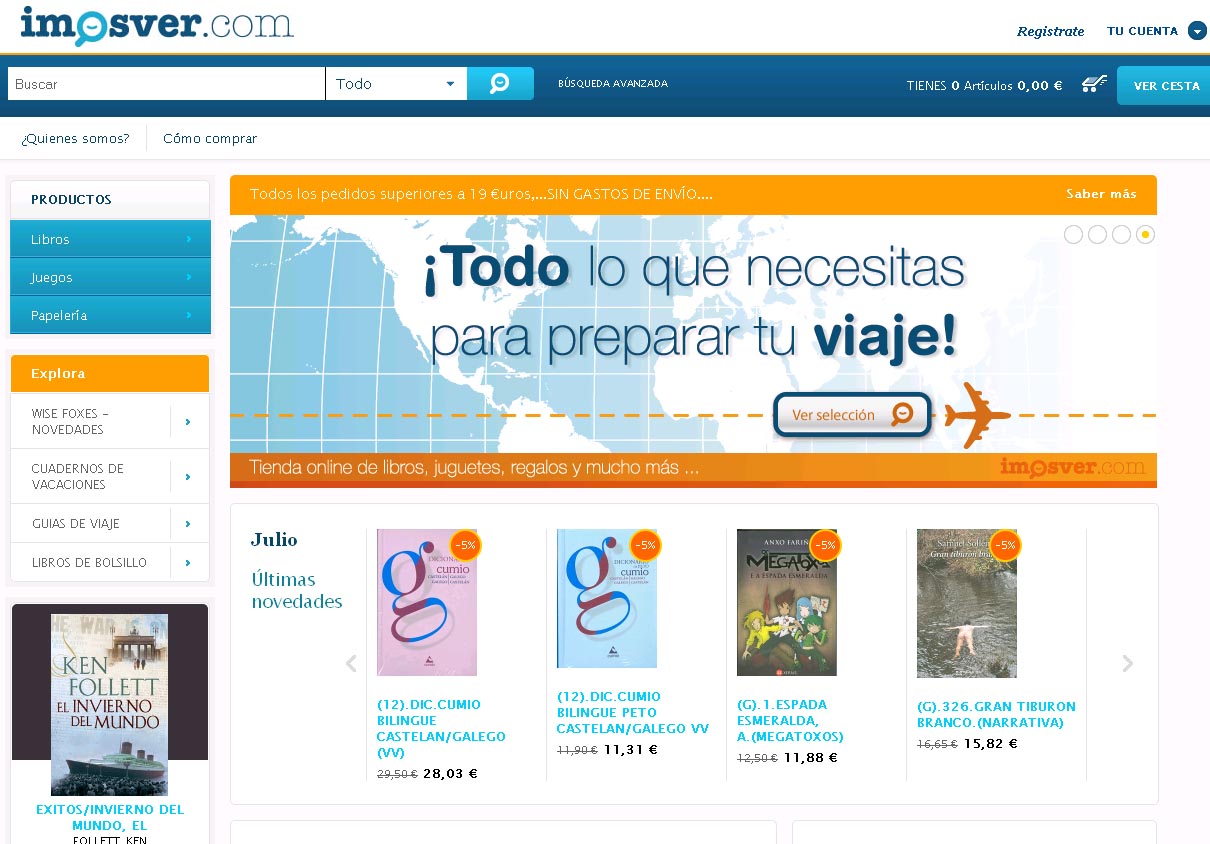This screenshot has width=1210, height=844.
Task: Open the pink Dic. Cumio book cover
Action: [x=427, y=602]
